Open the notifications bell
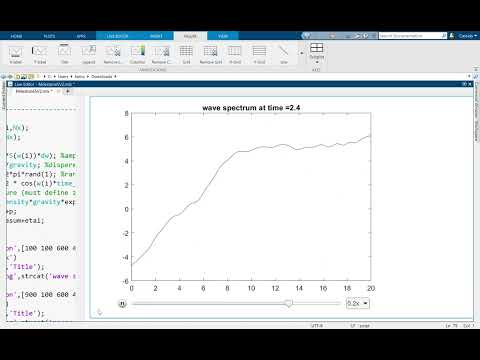The image size is (480, 360). pos(452,36)
